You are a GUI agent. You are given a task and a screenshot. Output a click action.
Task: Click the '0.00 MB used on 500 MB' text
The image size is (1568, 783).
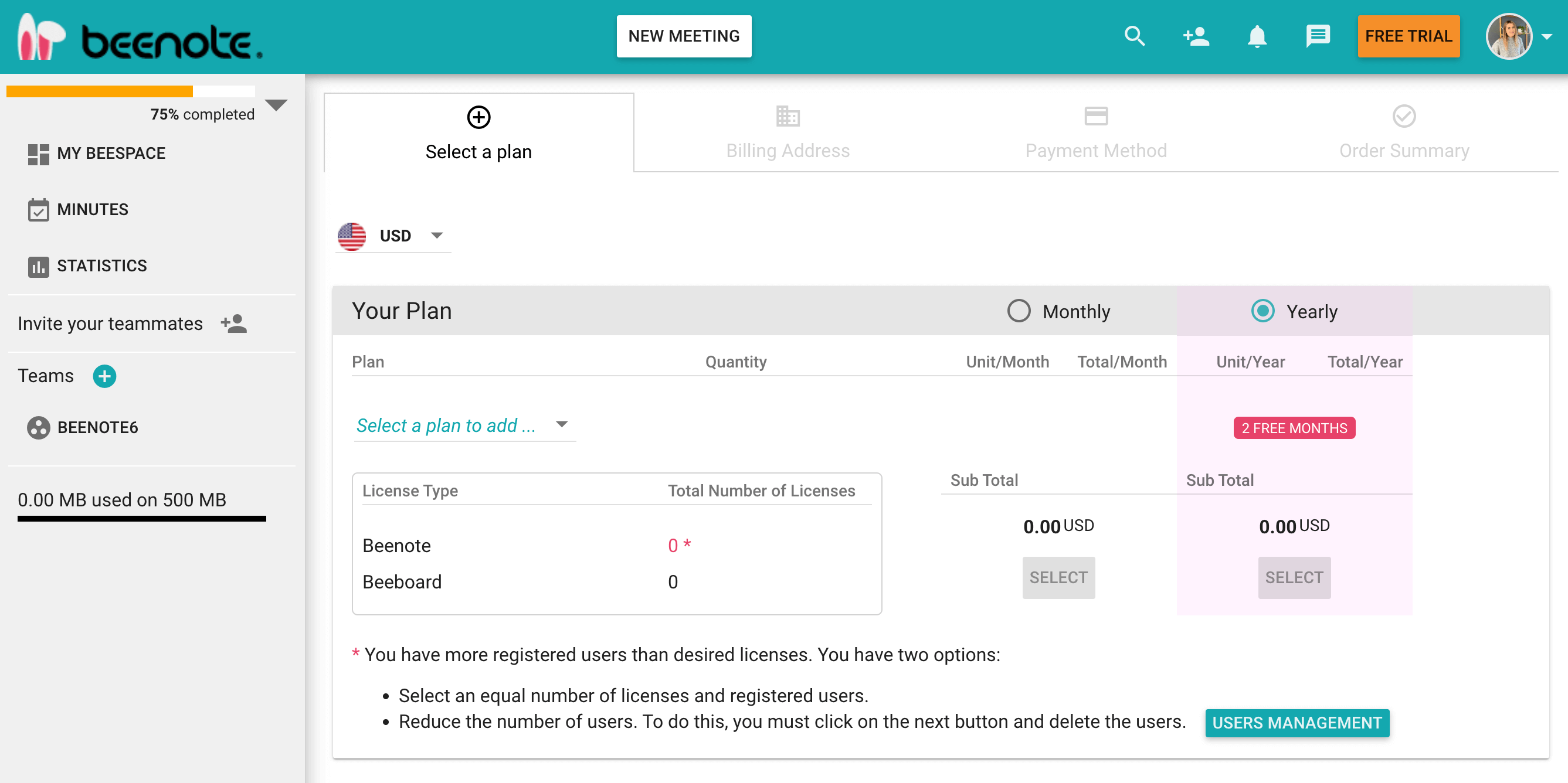pos(122,500)
